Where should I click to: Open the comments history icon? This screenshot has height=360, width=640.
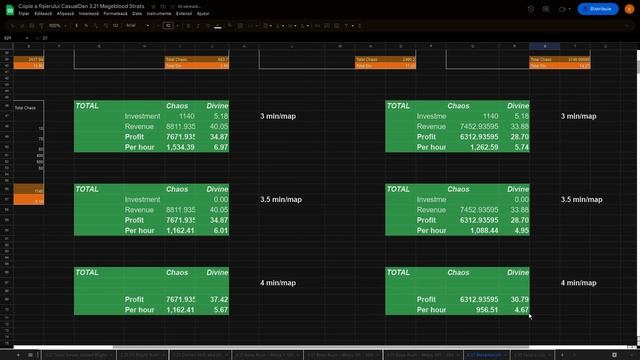tap(546, 9)
